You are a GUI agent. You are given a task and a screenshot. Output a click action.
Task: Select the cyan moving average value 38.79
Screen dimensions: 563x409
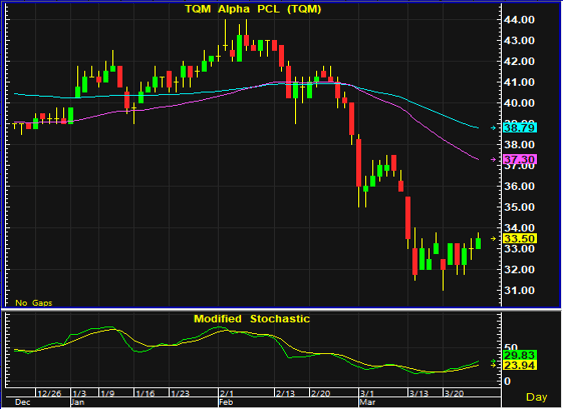tap(520, 128)
